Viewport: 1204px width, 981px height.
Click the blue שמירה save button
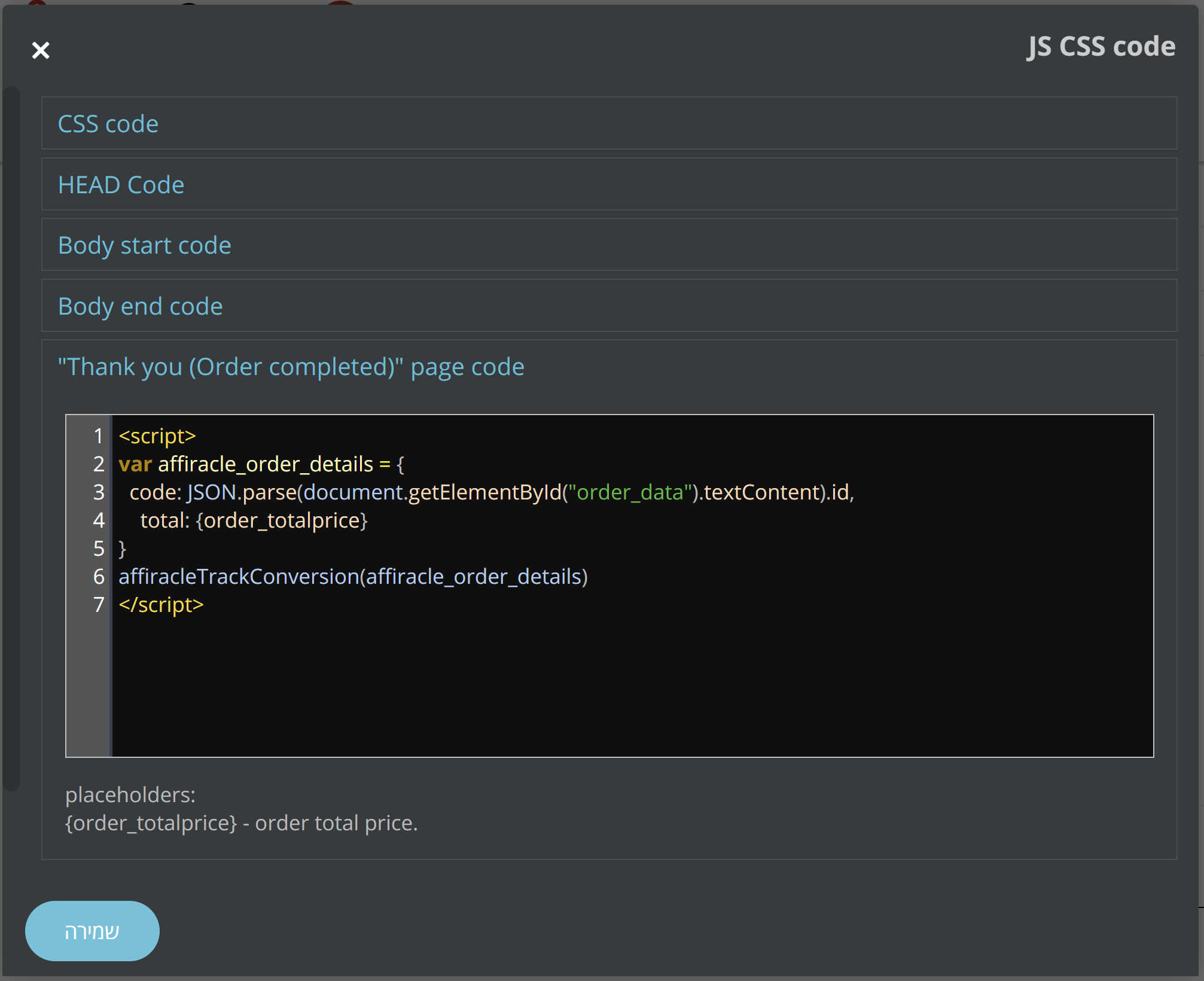[92, 931]
